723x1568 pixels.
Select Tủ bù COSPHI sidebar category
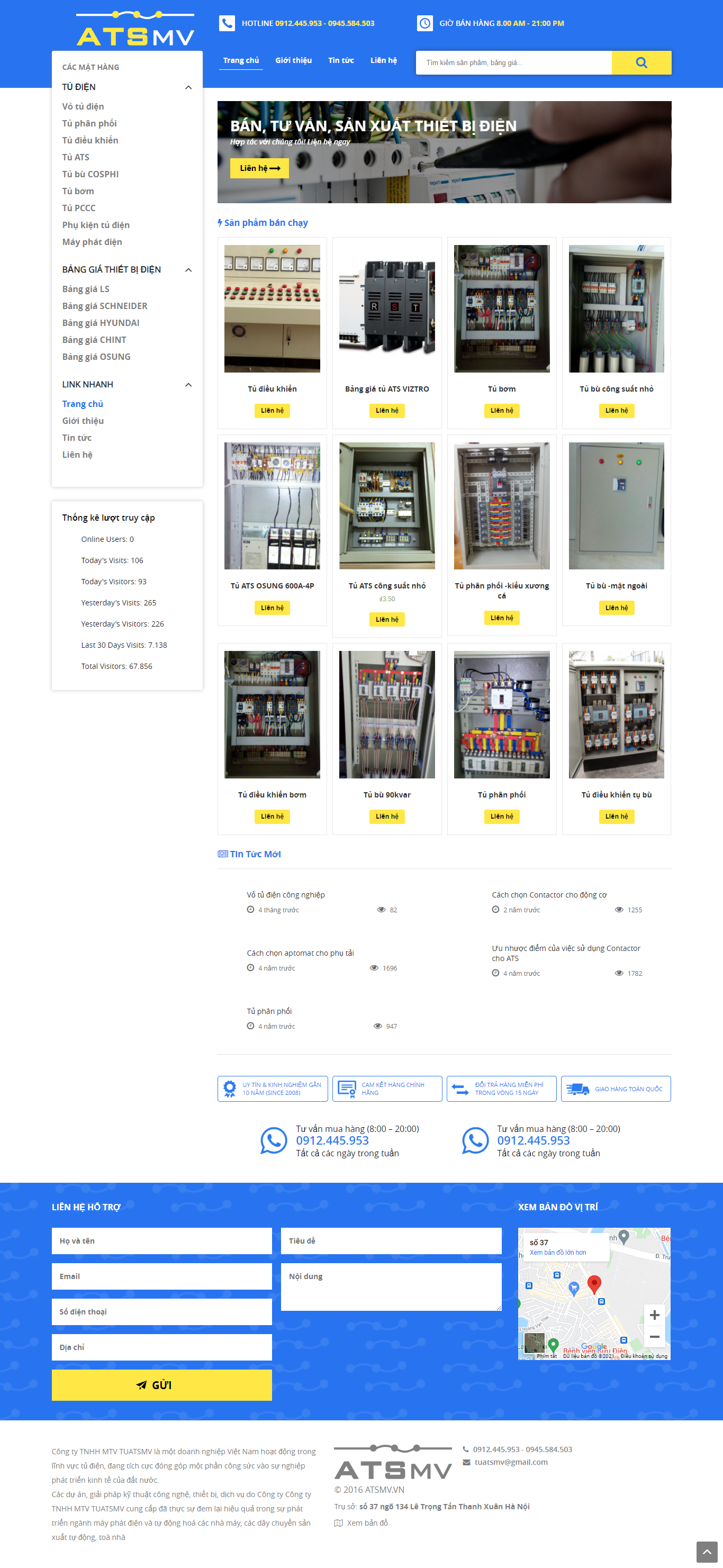click(x=90, y=174)
